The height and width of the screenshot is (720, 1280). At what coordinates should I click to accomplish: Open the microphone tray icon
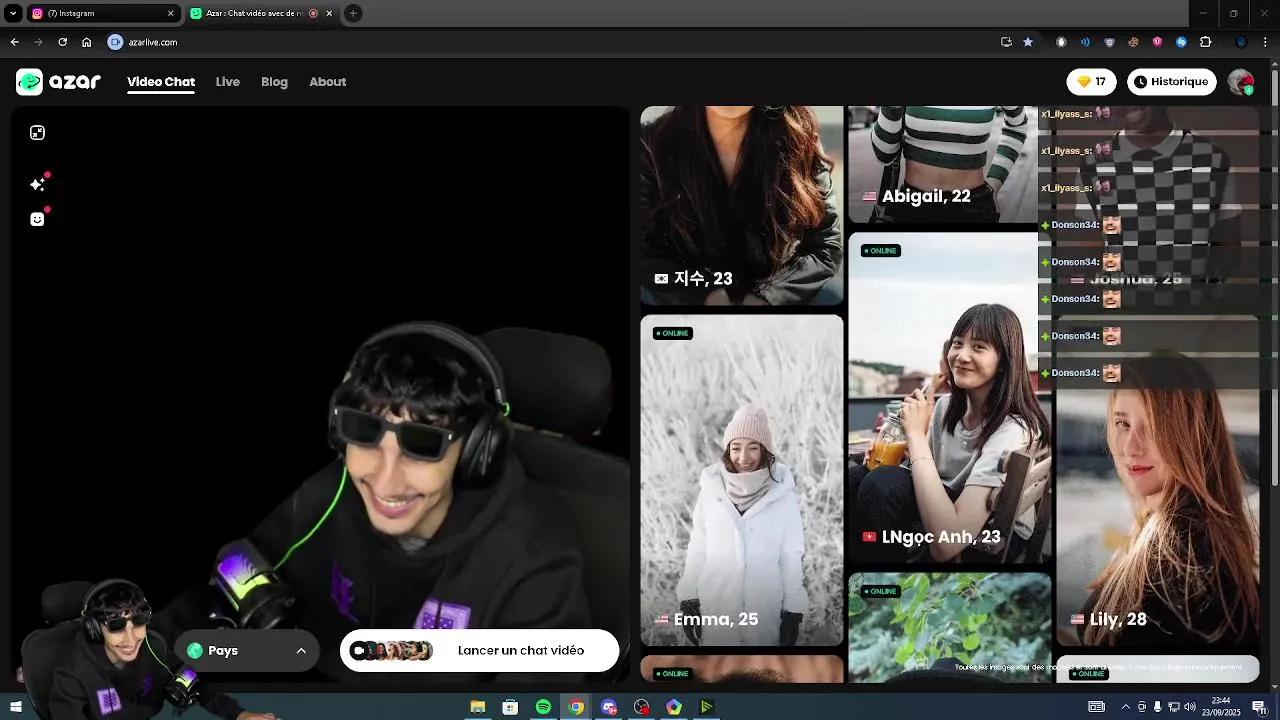(1157, 707)
